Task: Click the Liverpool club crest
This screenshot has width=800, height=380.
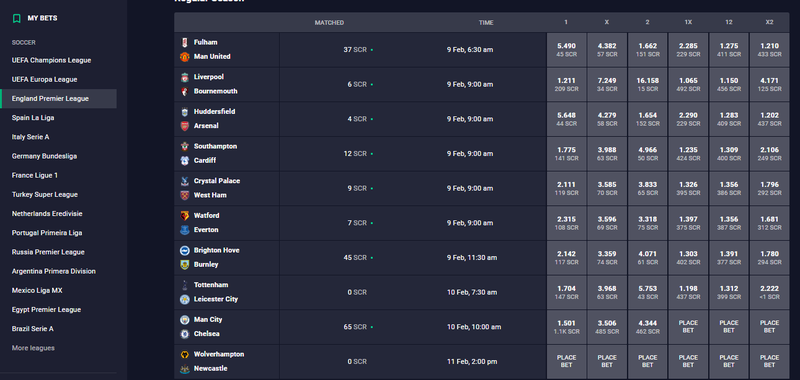Action: coord(185,77)
